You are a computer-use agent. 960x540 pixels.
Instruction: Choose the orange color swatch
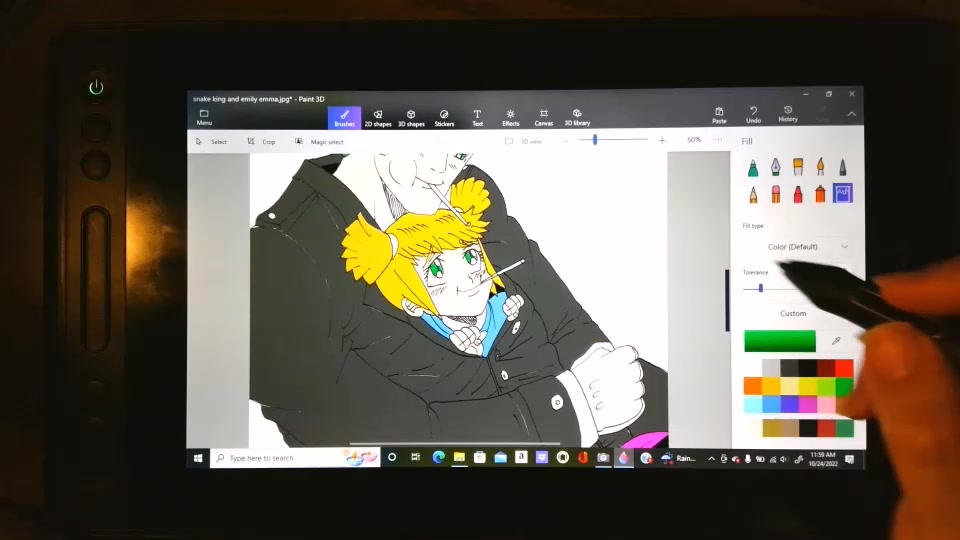tap(752, 386)
